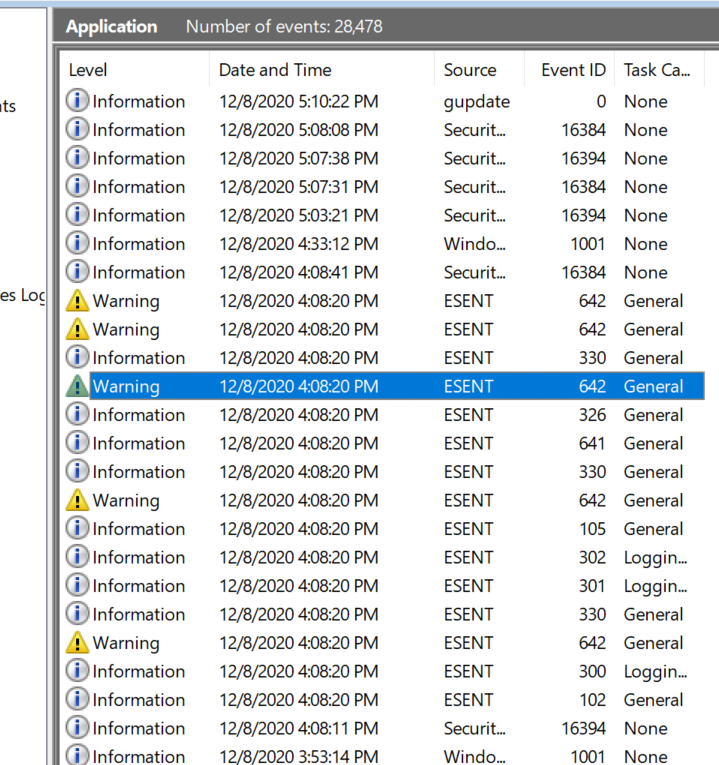Click the info icon of ESENT event 326
Screen dimensions: 719x765
pyautogui.click(x=77, y=414)
